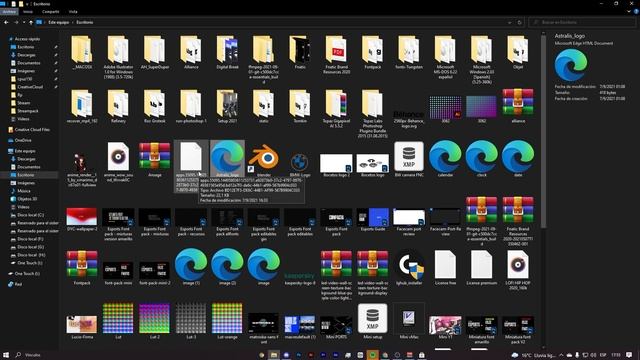The height and width of the screenshot is (360, 640).
Task: Expand the address bar history dropdown
Action: point(509,22)
